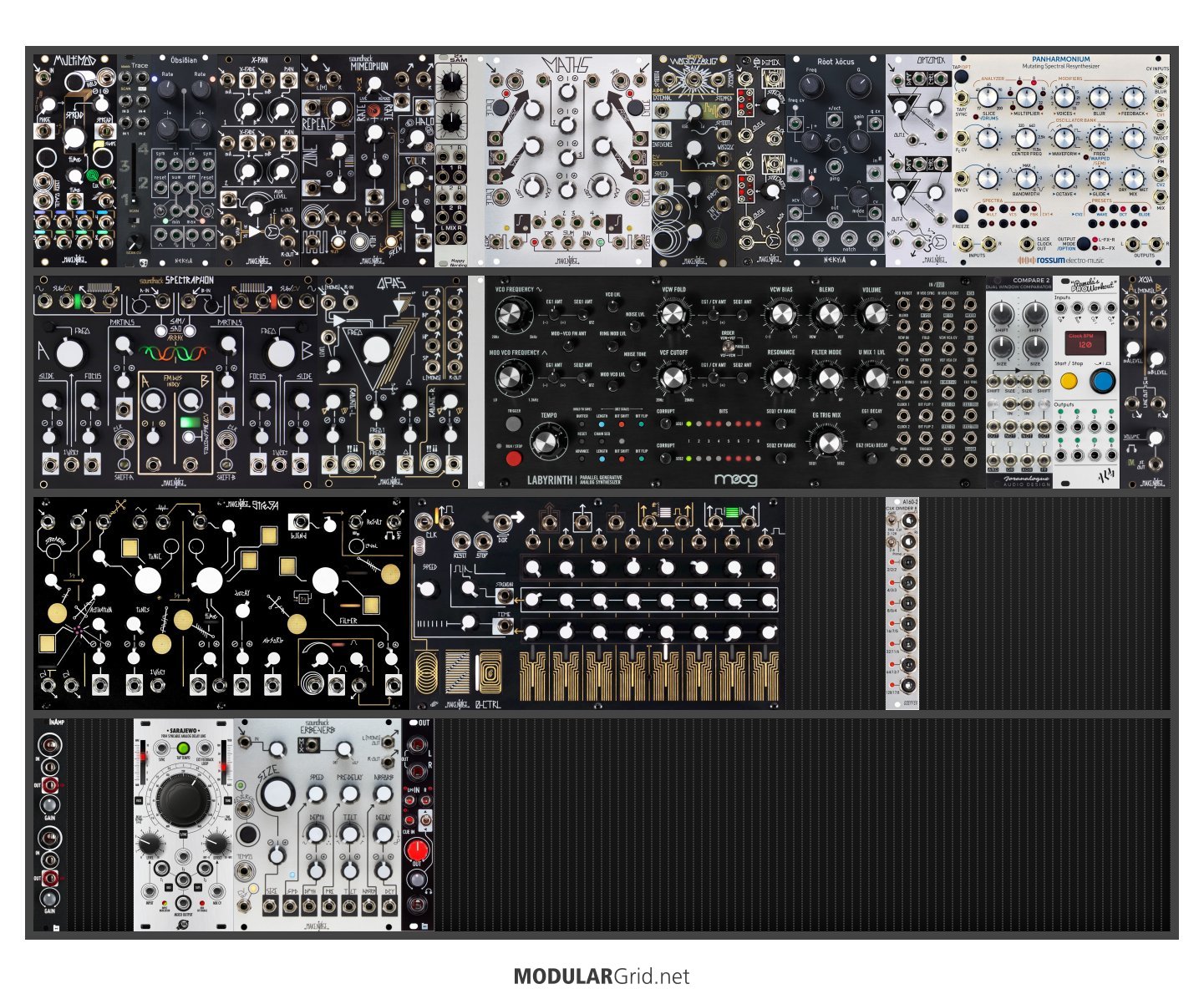This screenshot has width=1204, height=994.
Task: Click the Labyrinth VCF Cutoff knob
Action: click(x=674, y=379)
